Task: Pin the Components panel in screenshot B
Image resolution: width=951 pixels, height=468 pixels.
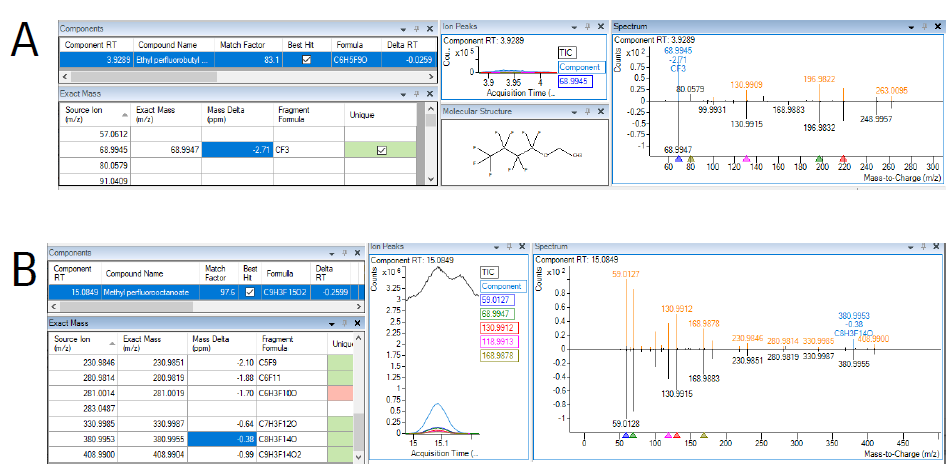Action: (344, 253)
